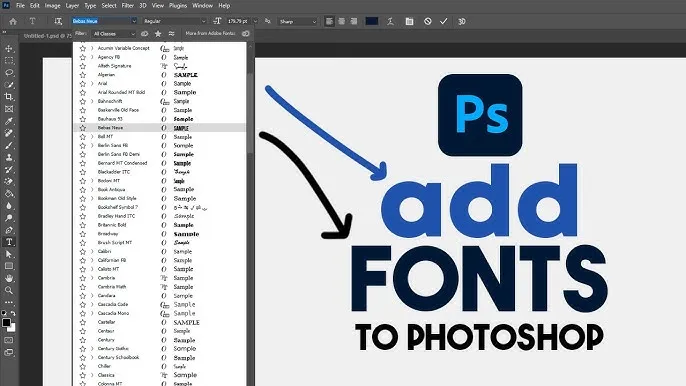Select the Hand tool
Image resolution: width=686 pixels, height=386 pixels.
coord(9,278)
